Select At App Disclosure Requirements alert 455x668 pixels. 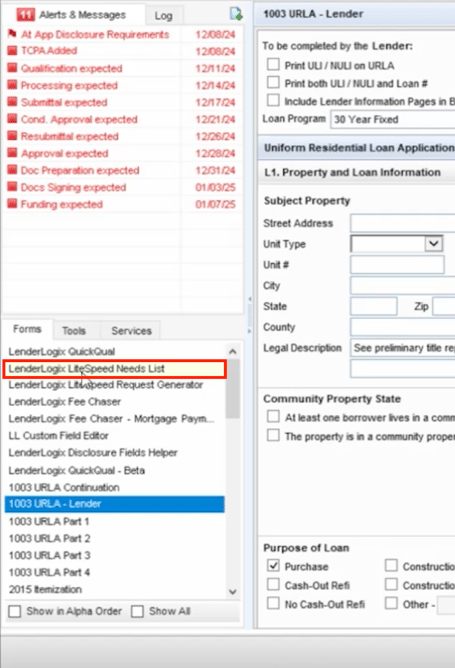coord(122,34)
